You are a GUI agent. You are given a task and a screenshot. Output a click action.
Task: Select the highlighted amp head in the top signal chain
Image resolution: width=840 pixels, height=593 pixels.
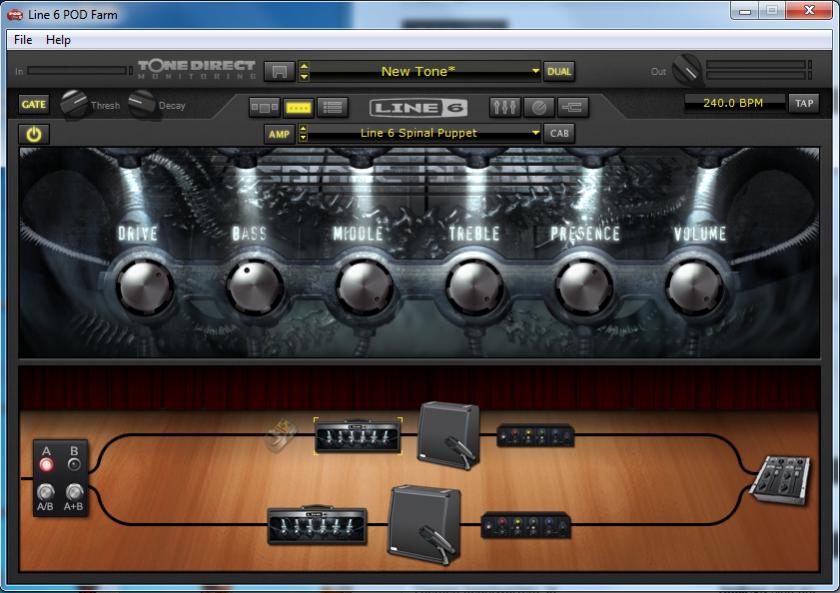[x=358, y=436]
